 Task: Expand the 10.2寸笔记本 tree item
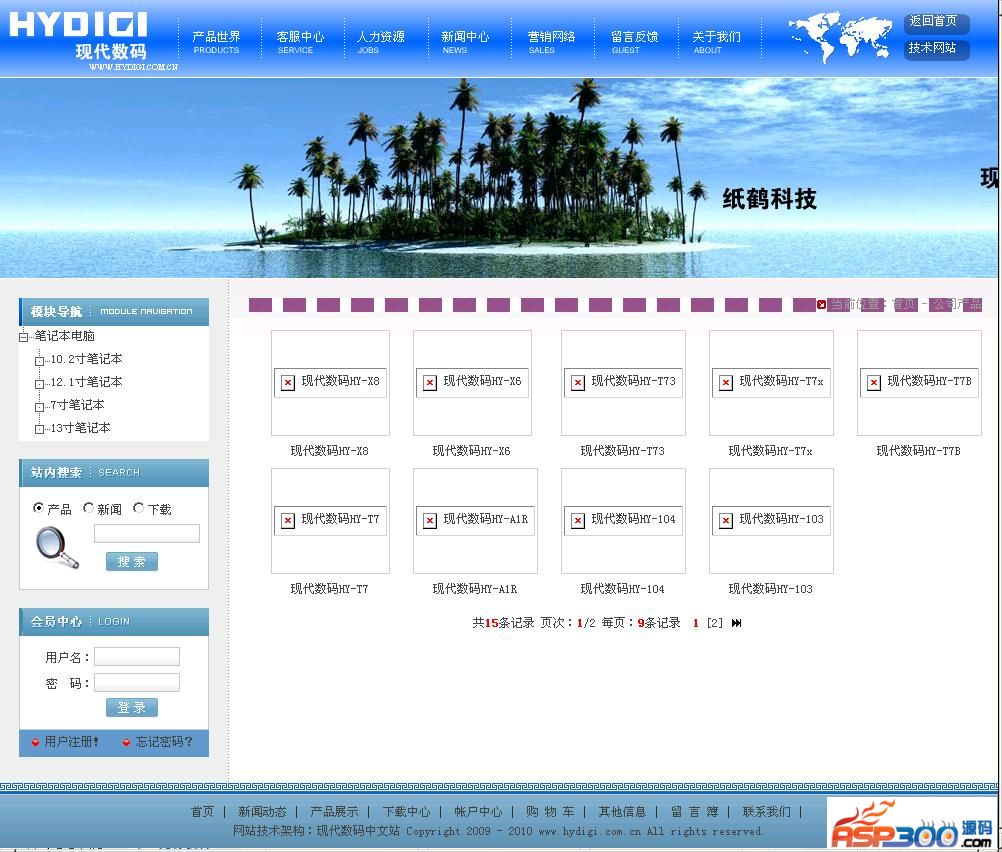pyautogui.click(x=40, y=360)
